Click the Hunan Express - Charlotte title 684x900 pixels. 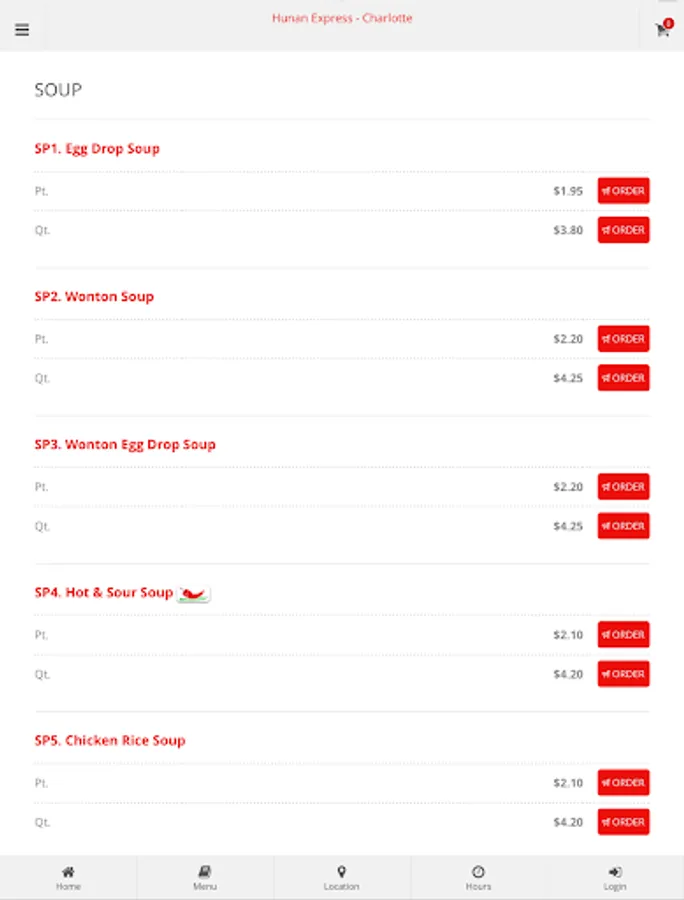click(342, 18)
